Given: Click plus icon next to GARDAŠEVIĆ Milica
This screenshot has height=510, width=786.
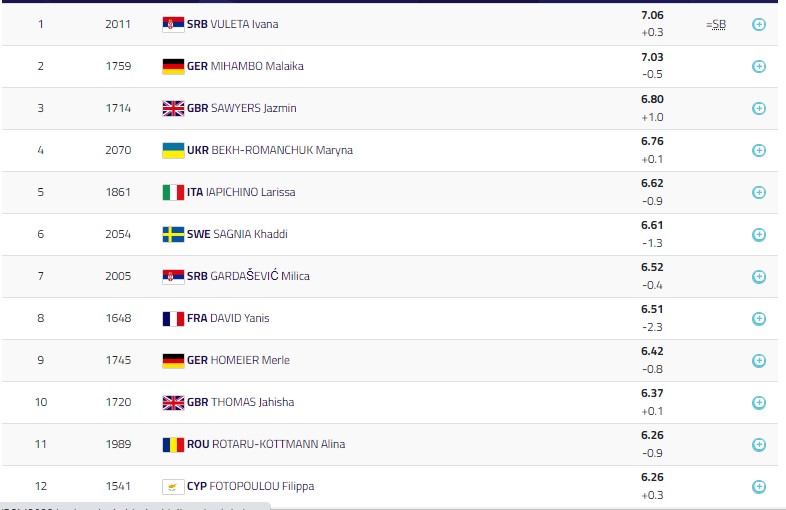Looking at the screenshot, I should coord(758,276).
